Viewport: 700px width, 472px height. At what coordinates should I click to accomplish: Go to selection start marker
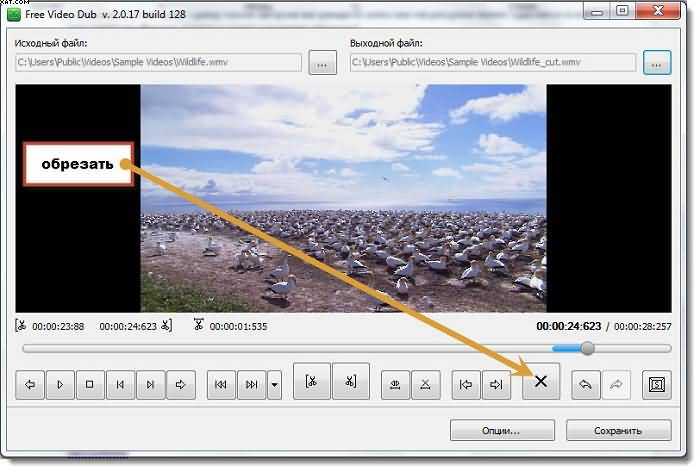pos(466,384)
